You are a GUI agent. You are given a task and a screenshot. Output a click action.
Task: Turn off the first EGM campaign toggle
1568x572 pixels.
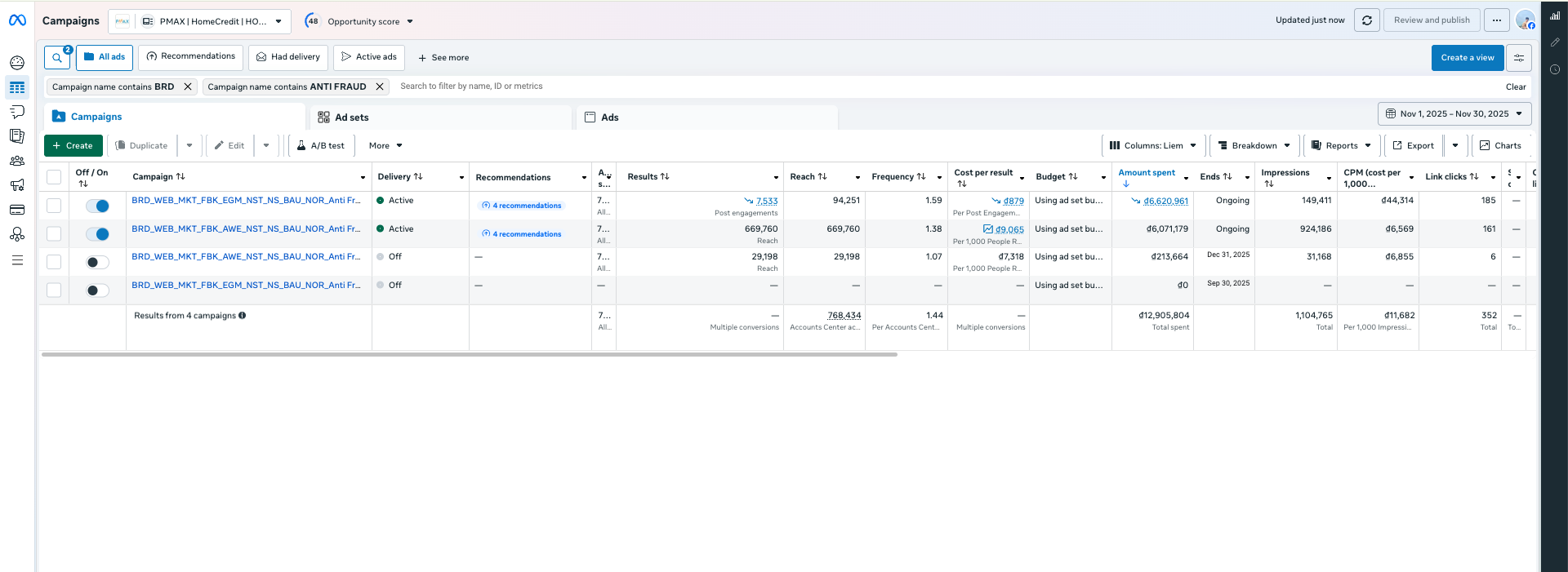point(97,206)
